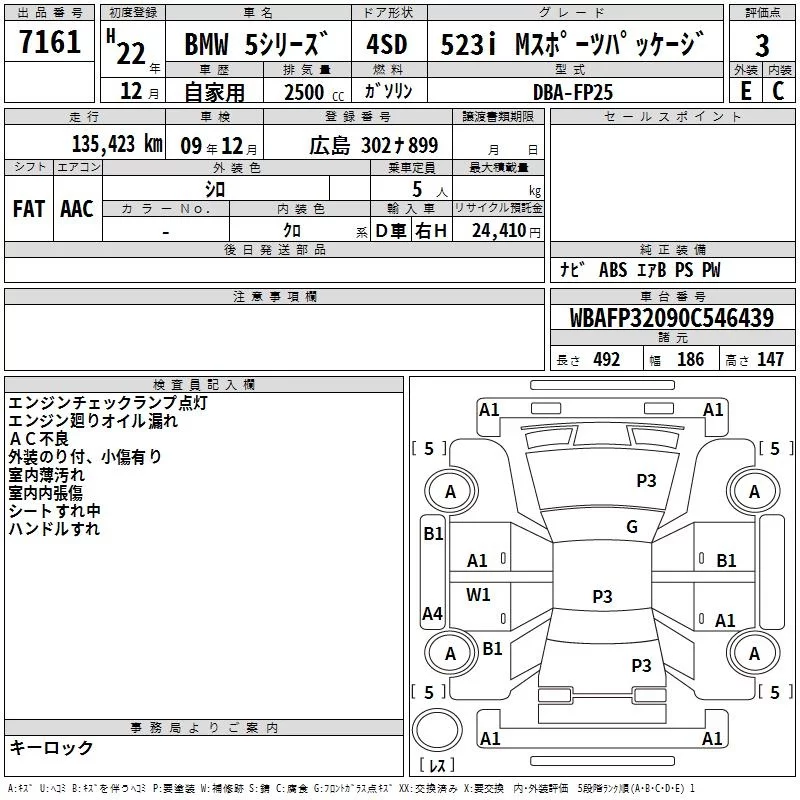Click the A4 mark on the diagram

(x=433, y=613)
